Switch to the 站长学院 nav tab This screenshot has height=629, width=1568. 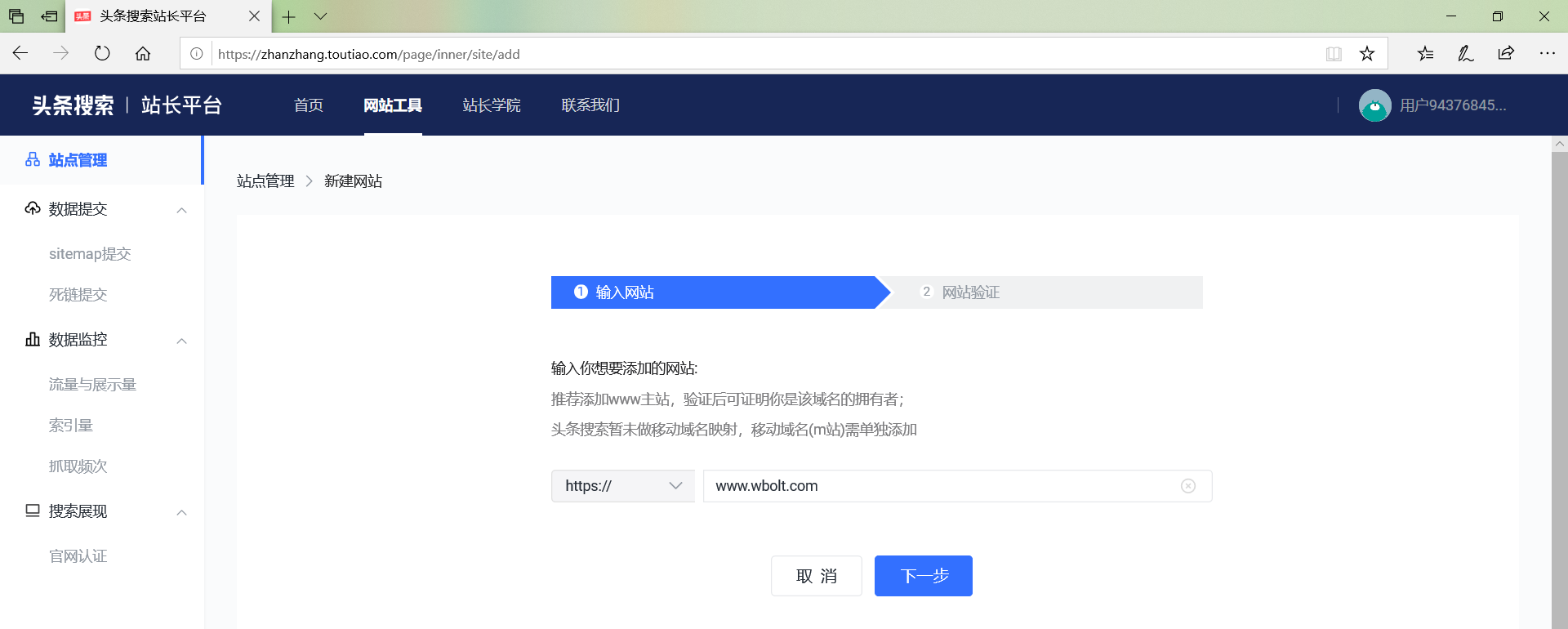click(491, 105)
